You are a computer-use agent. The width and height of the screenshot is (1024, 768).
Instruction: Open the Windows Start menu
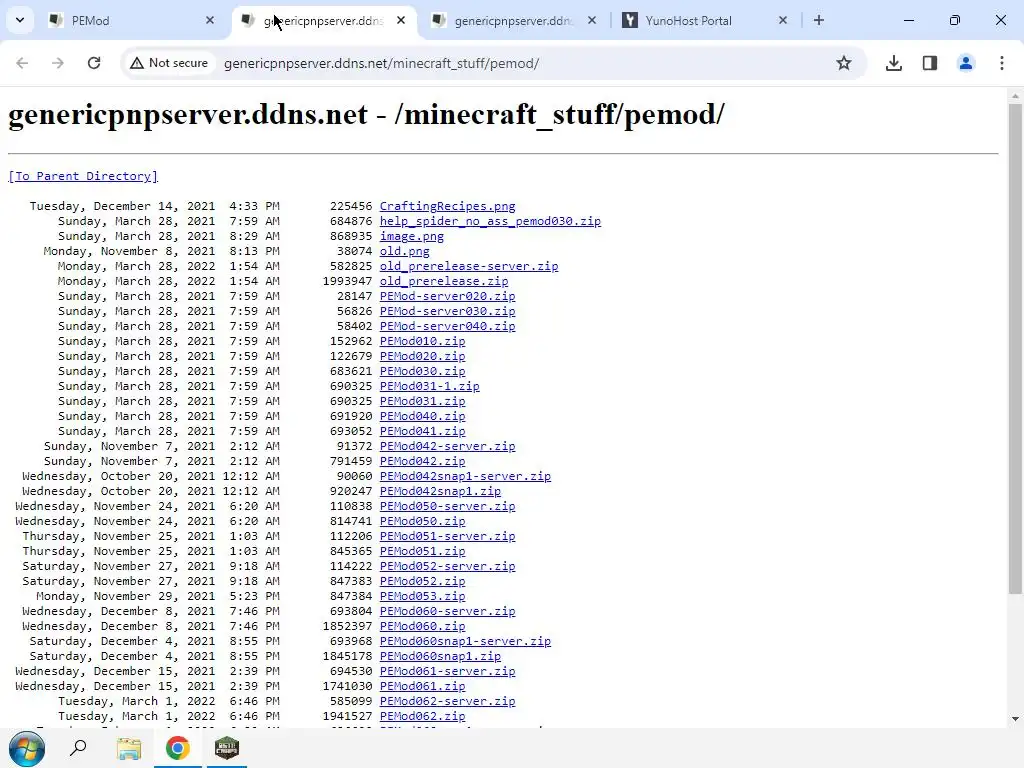click(27, 748)
